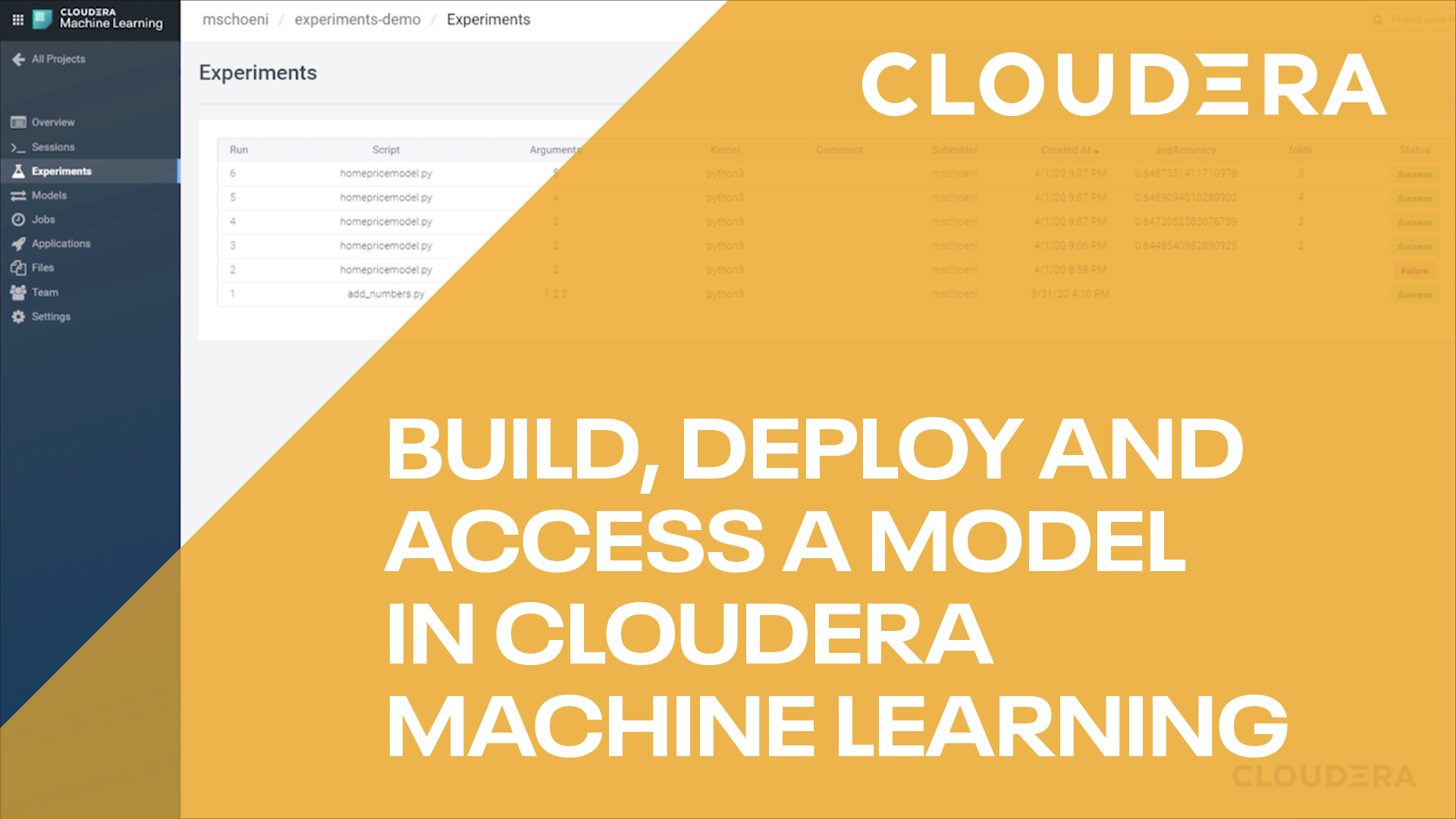This screenshot has width=1456, height=819.
Task: Open project Settings
Action: click(51, 317)
